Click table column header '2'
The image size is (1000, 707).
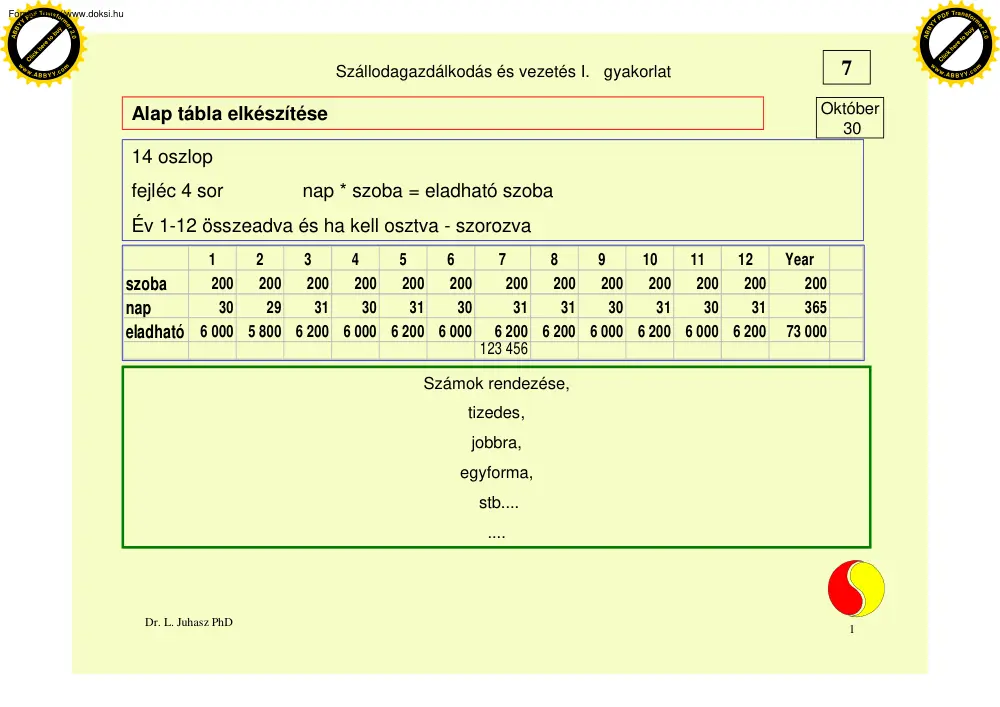click(x=260, y=259)
